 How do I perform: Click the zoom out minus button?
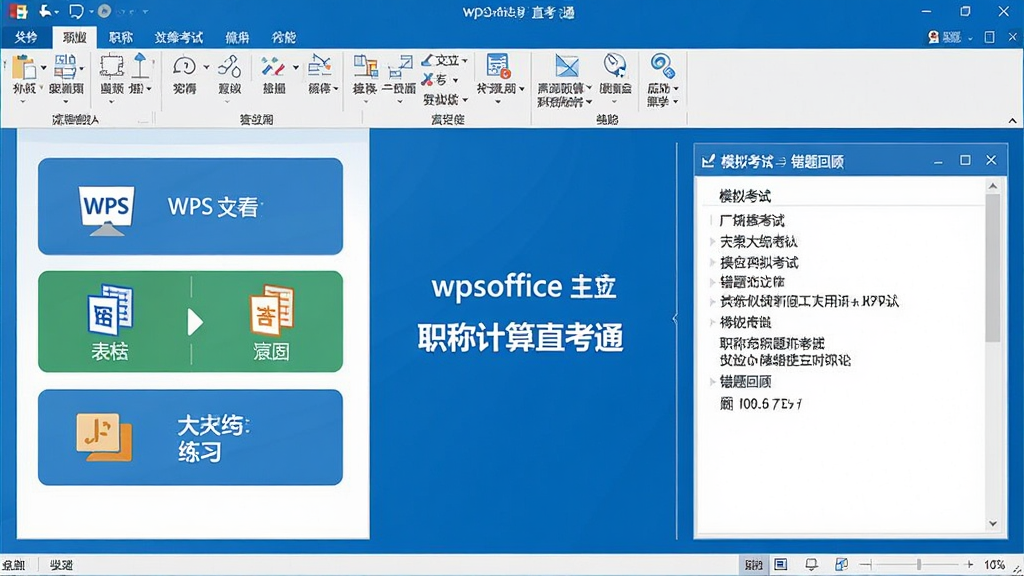point(865,564)
